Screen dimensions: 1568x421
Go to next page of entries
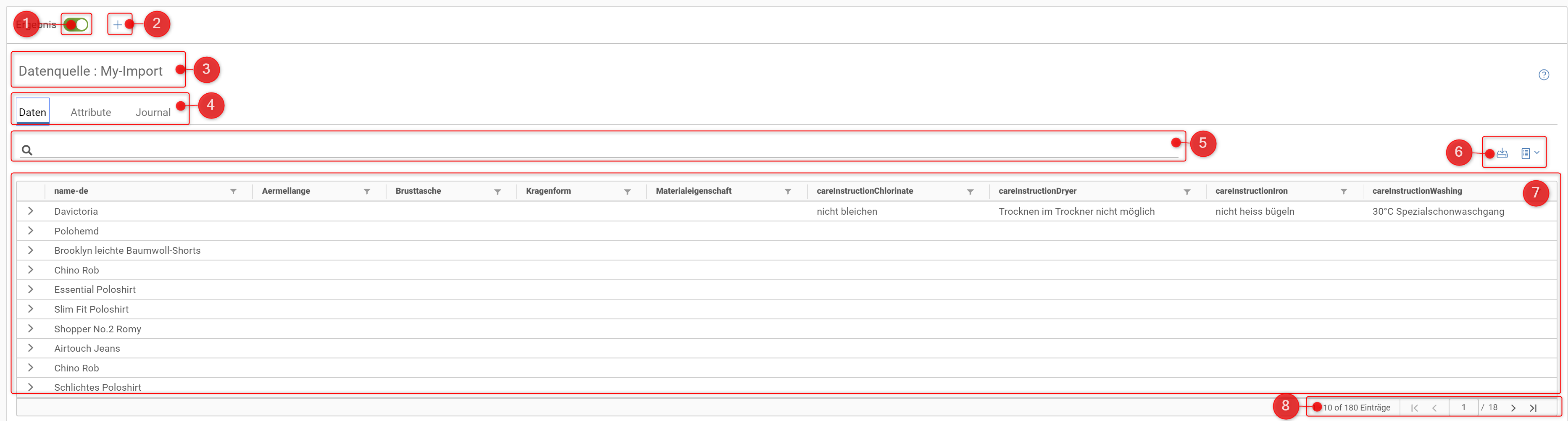tap(1513, 408)
